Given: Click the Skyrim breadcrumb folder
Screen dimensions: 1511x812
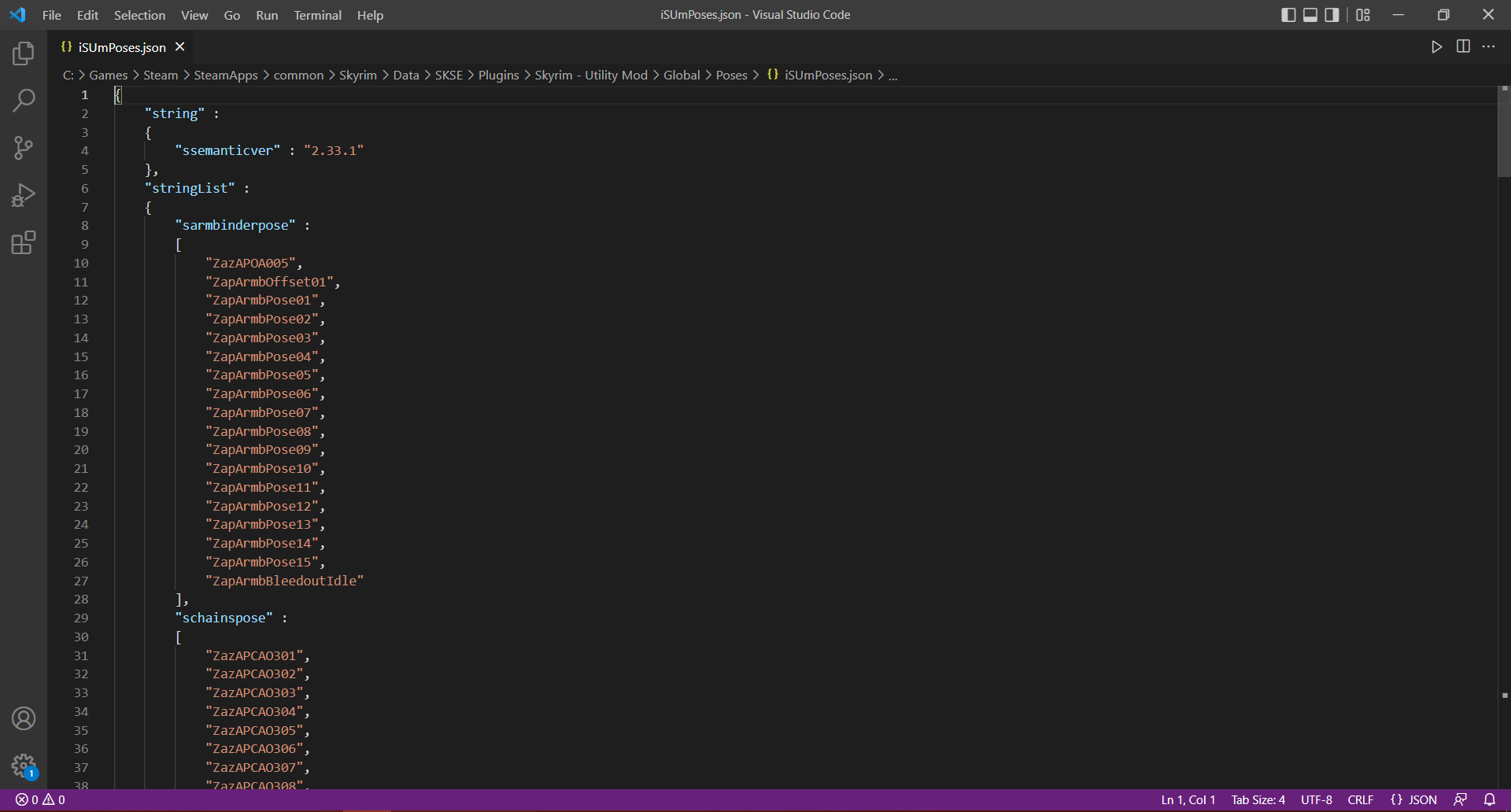Looking at the screenshot, I should point(358,76).
